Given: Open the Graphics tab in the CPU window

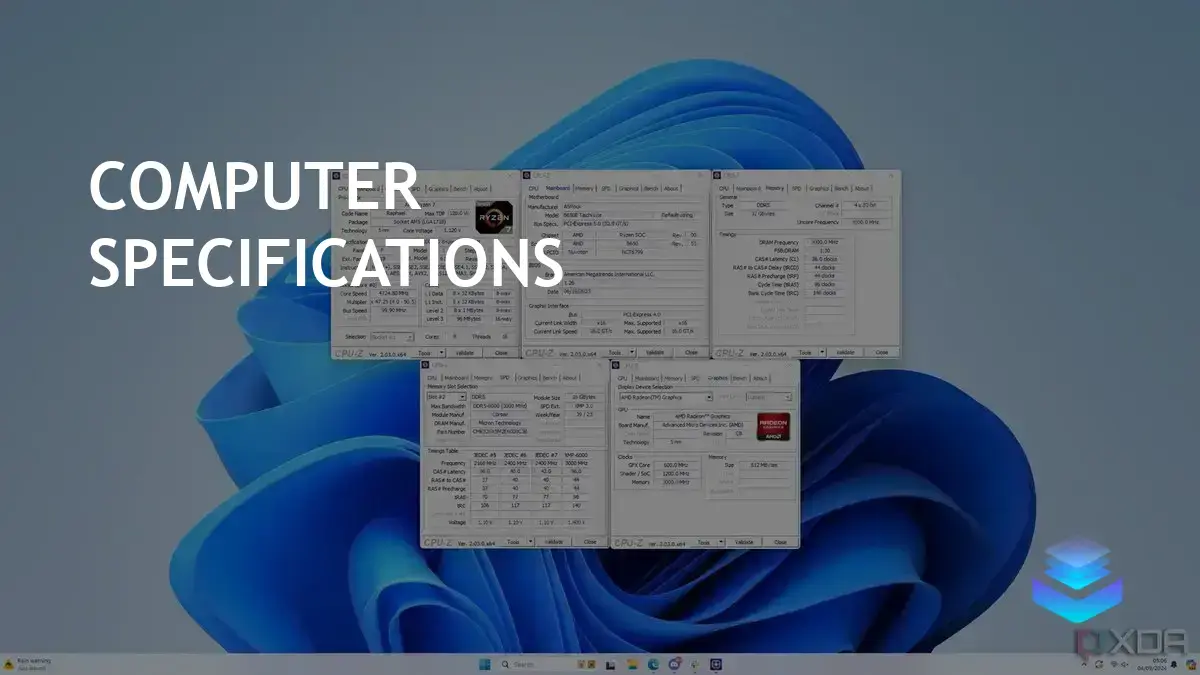Looking at the screenshot, I should click(438, 189).
